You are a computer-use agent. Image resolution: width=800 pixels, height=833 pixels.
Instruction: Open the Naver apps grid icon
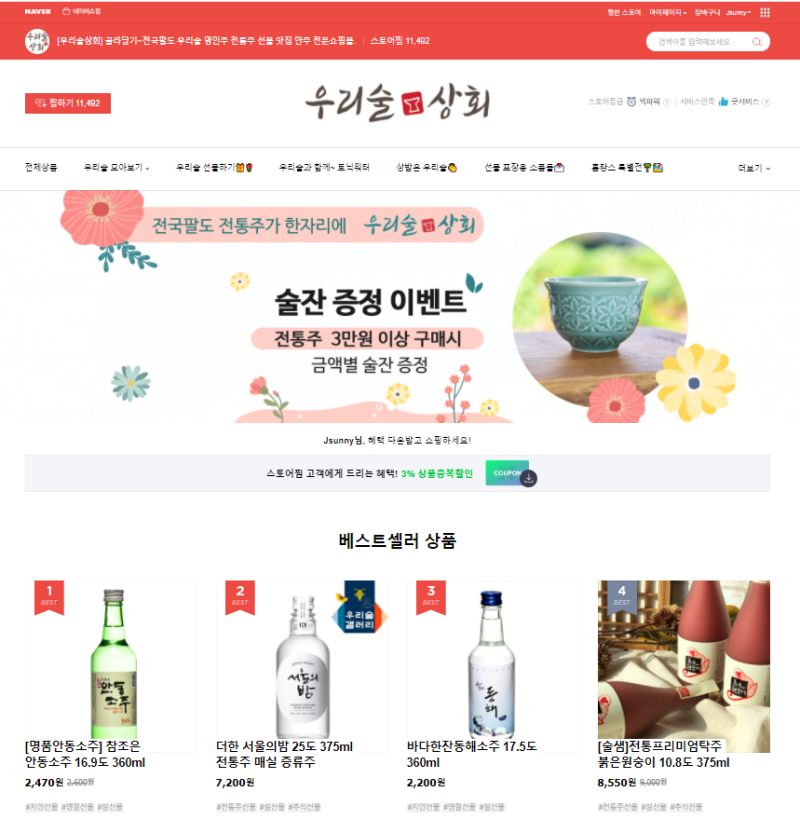pos(764,12)
